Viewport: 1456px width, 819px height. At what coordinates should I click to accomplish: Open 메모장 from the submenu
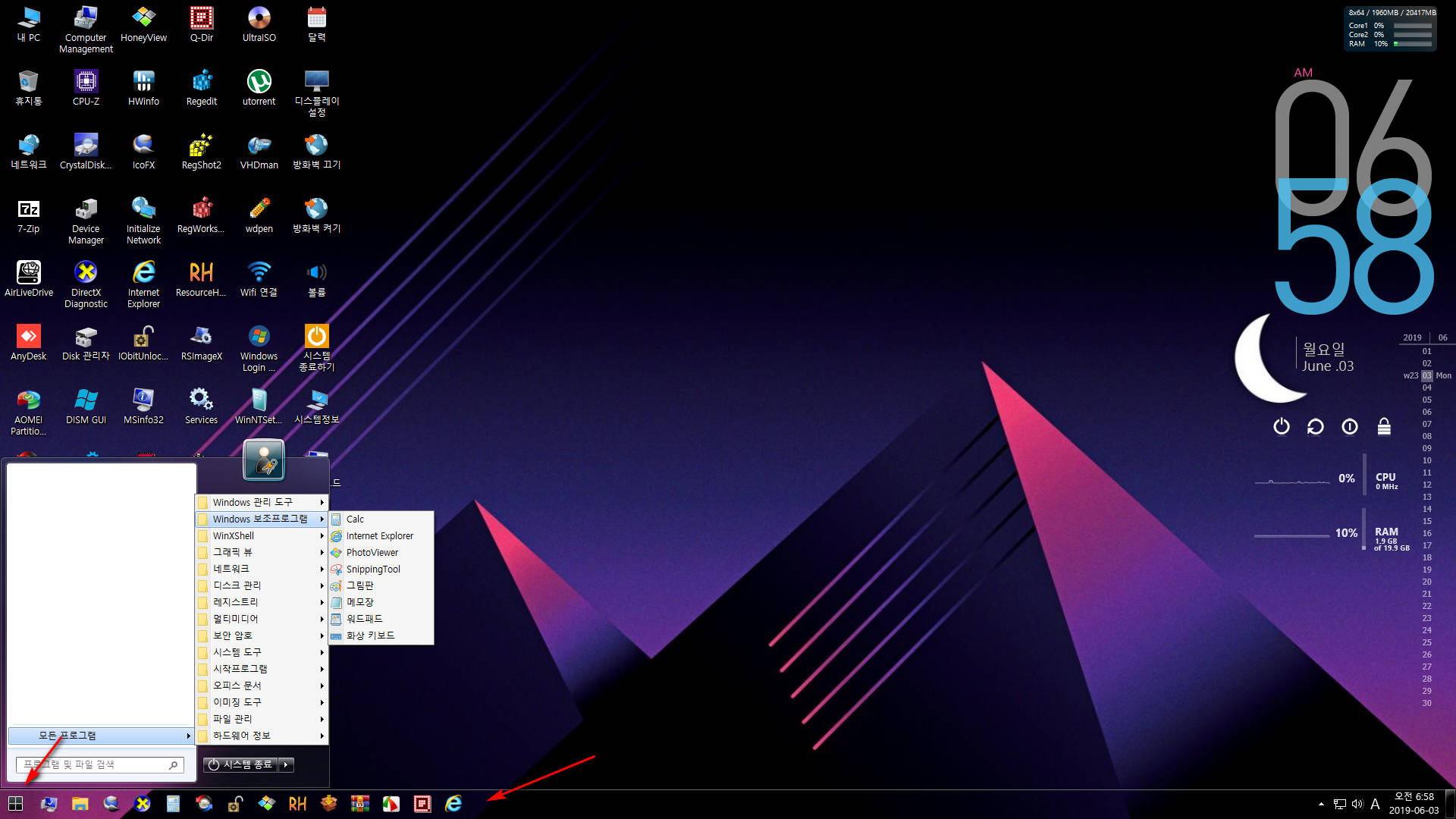381,602
